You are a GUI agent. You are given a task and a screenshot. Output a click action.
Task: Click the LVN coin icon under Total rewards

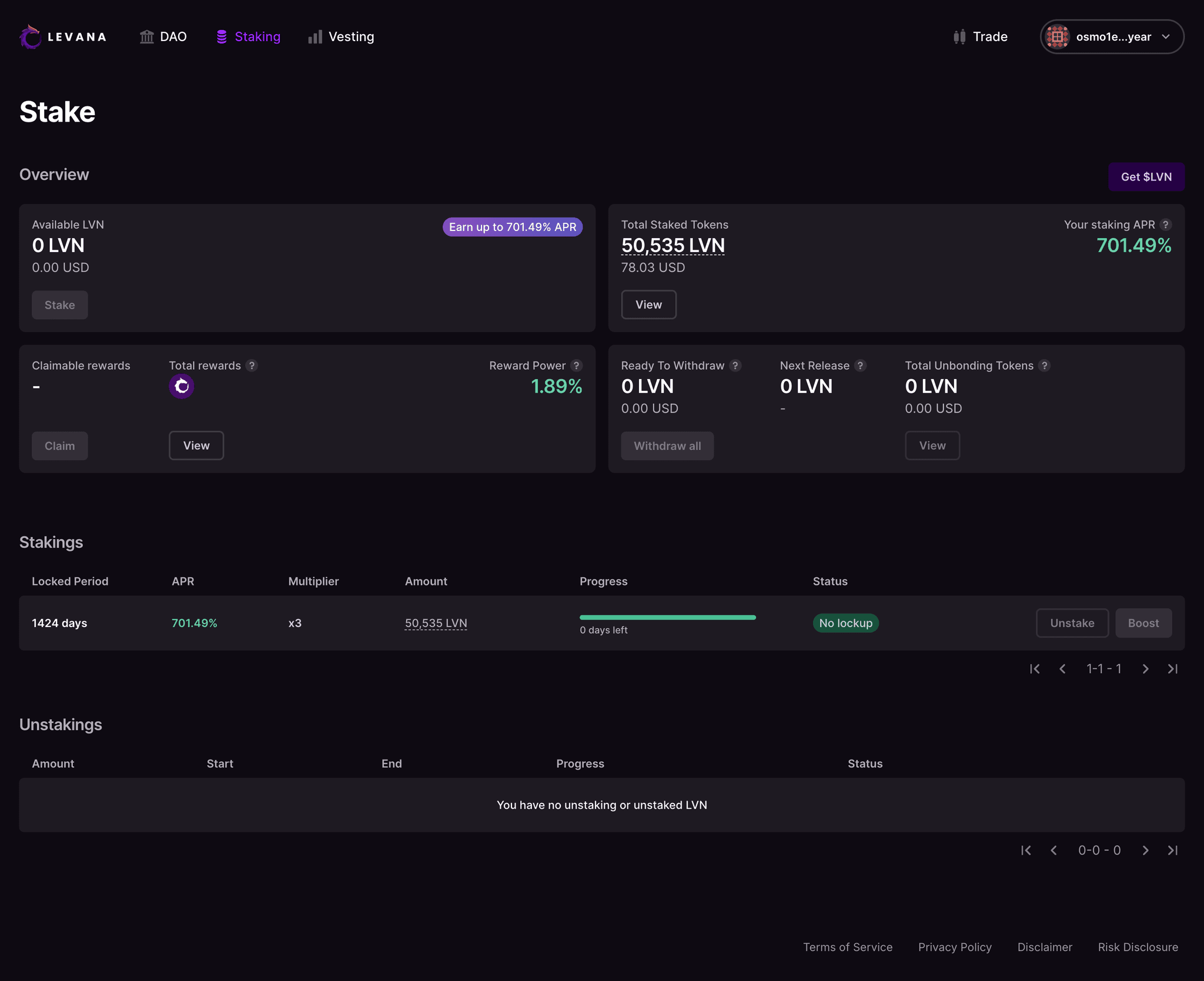(181, 386)
